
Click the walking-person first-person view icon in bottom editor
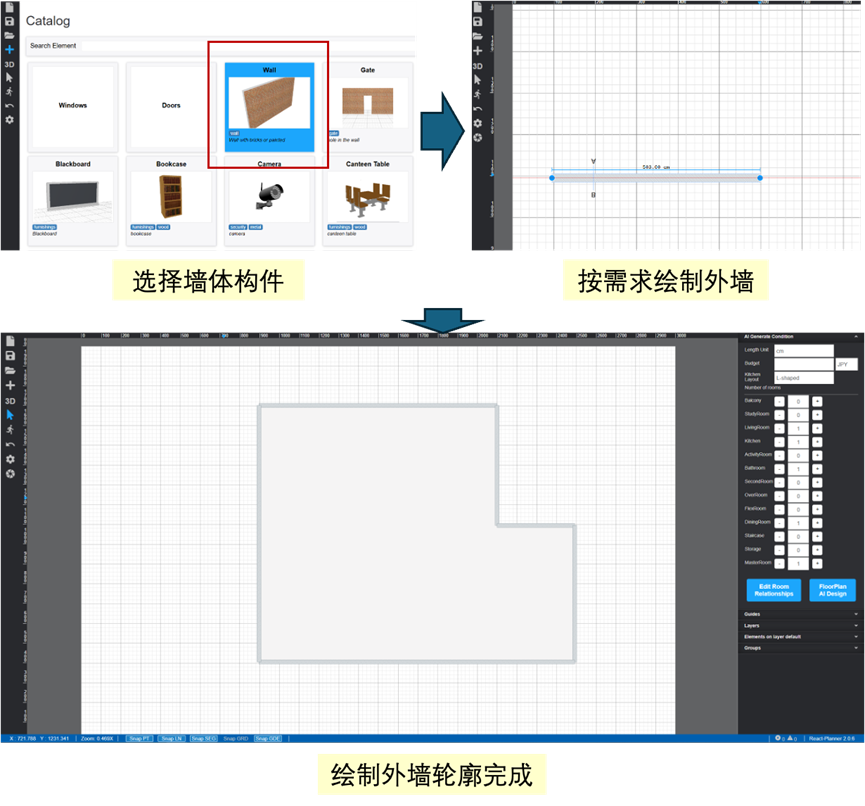(x=10, y=429)
